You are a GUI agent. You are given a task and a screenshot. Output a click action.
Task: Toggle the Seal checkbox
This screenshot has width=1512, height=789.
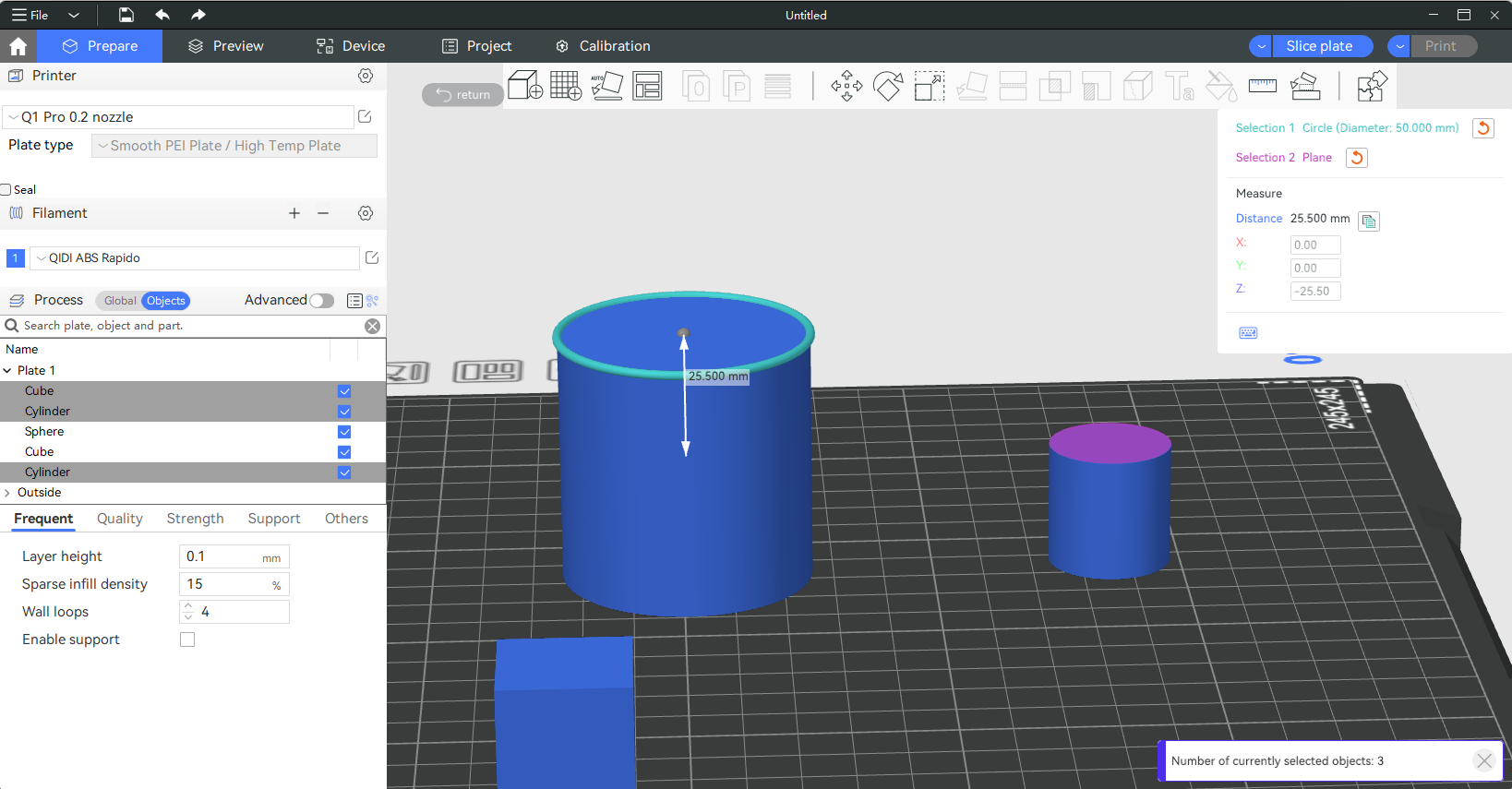pos(6,190)
